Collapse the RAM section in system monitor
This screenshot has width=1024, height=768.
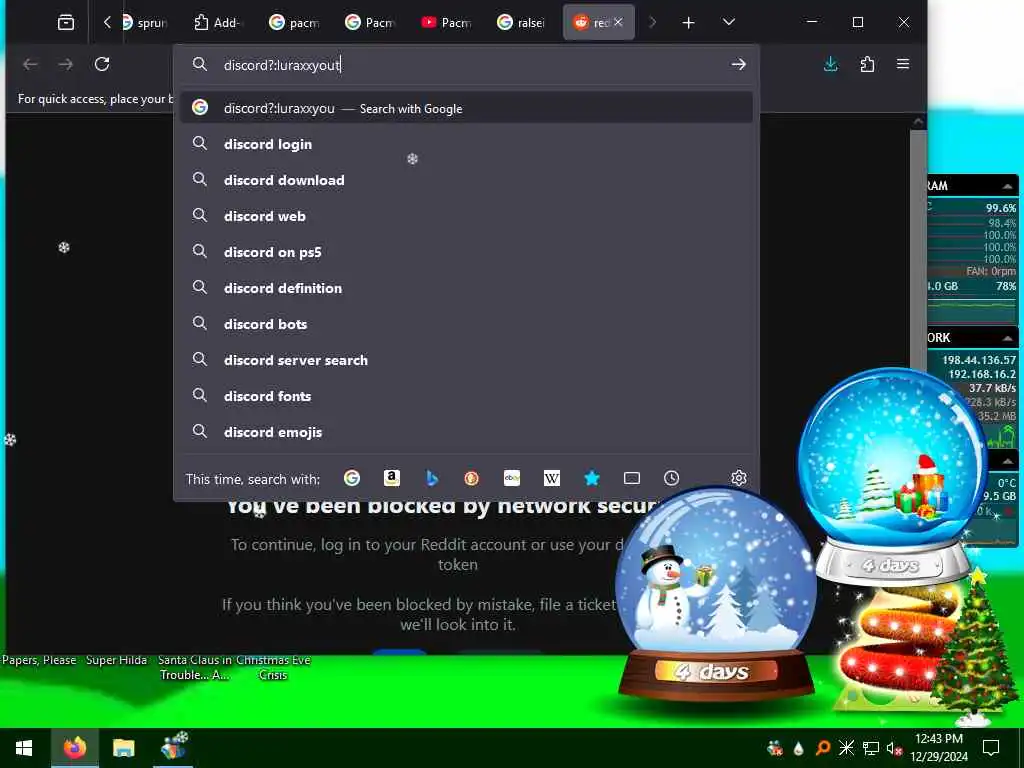coord(1008,186)
